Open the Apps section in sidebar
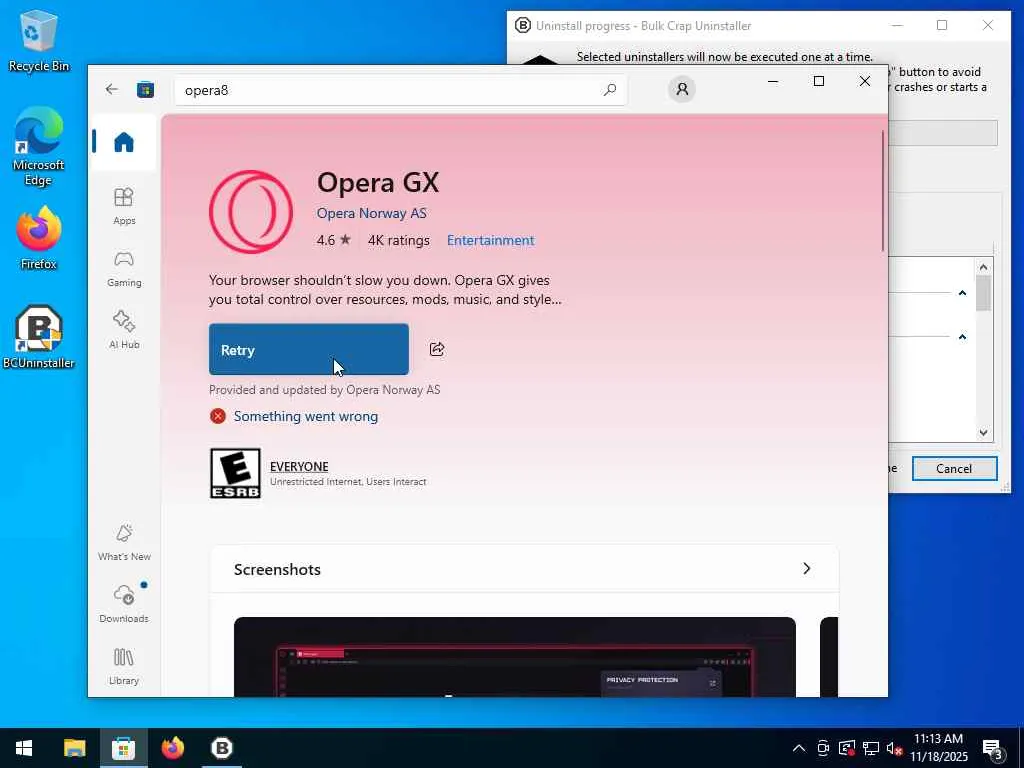The height and width of the screenshot is (768, 1024). [123, 206]
